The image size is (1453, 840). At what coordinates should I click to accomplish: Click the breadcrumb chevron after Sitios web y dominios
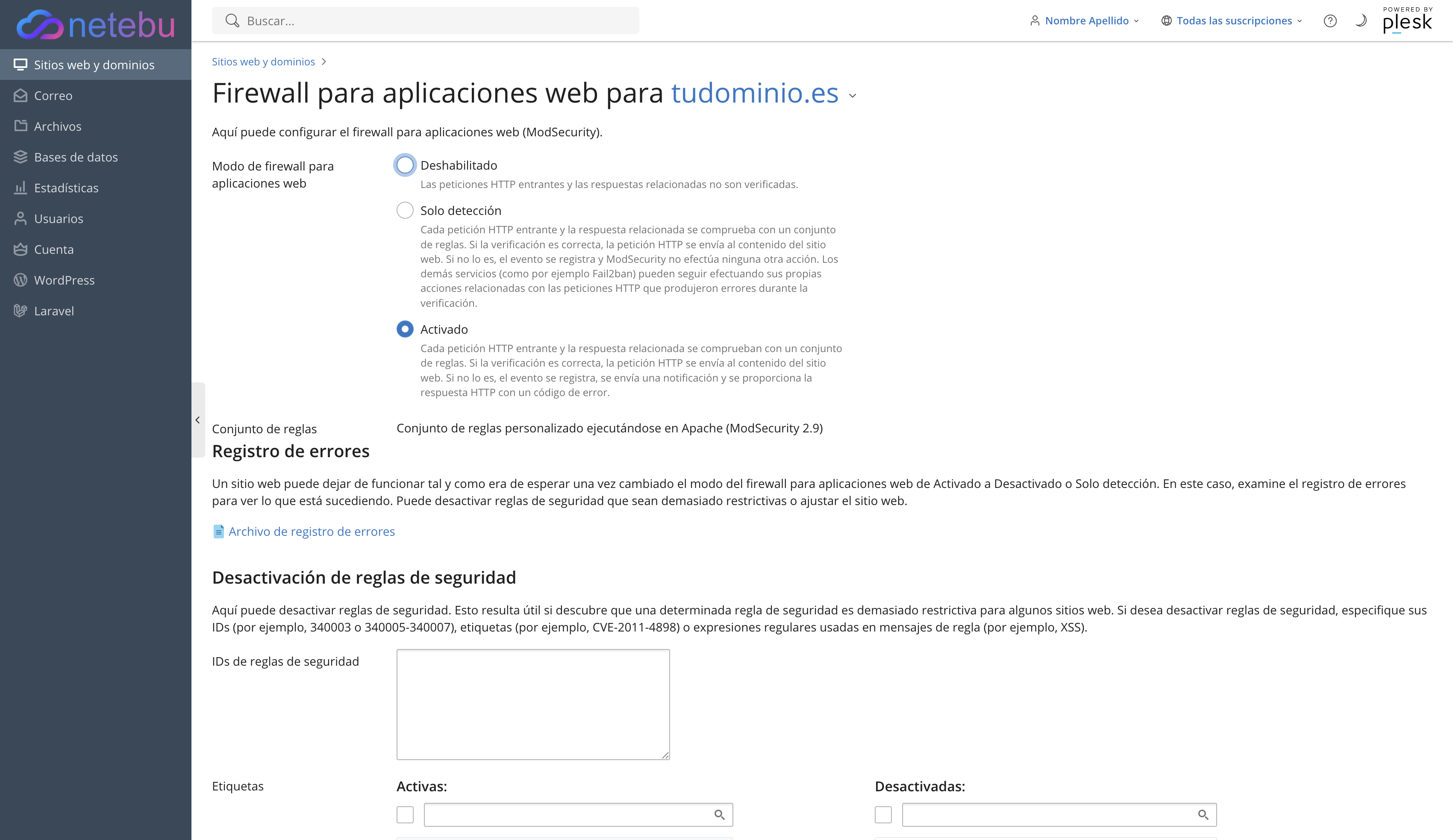[324, 62]
